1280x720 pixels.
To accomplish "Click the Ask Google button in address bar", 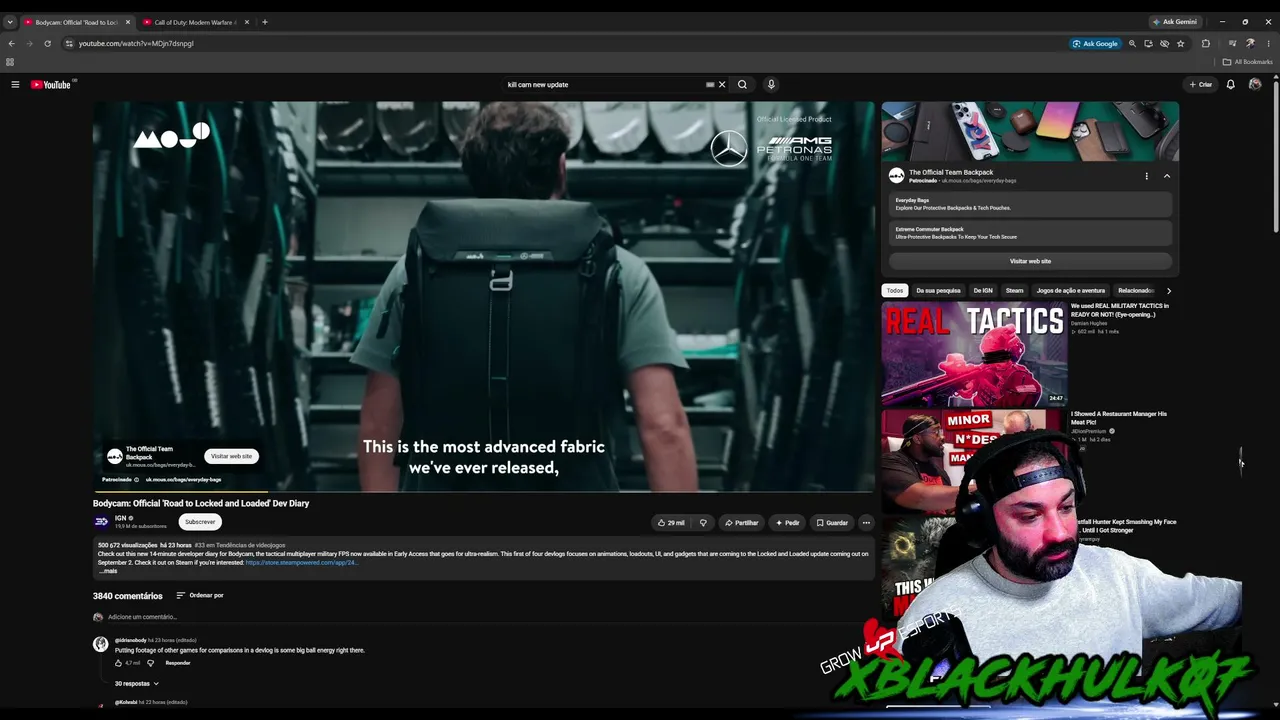I will click(x=1095, y=43).
